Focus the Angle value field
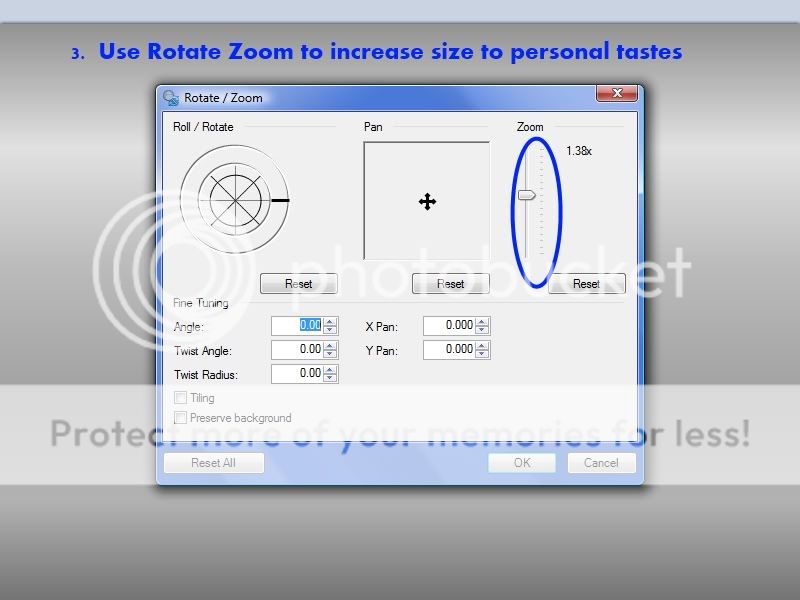Screen dimensions: 800x600 [297, 325]
